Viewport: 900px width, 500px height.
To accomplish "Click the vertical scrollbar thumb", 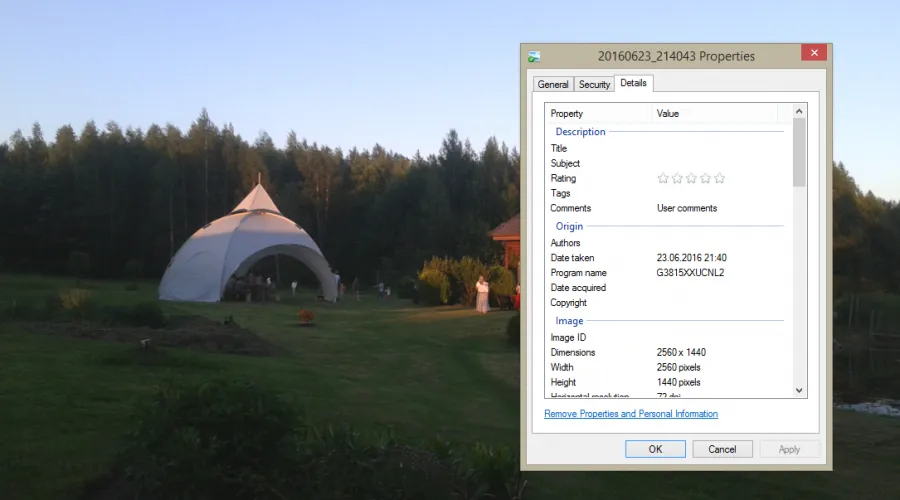I will coord(799,152).
